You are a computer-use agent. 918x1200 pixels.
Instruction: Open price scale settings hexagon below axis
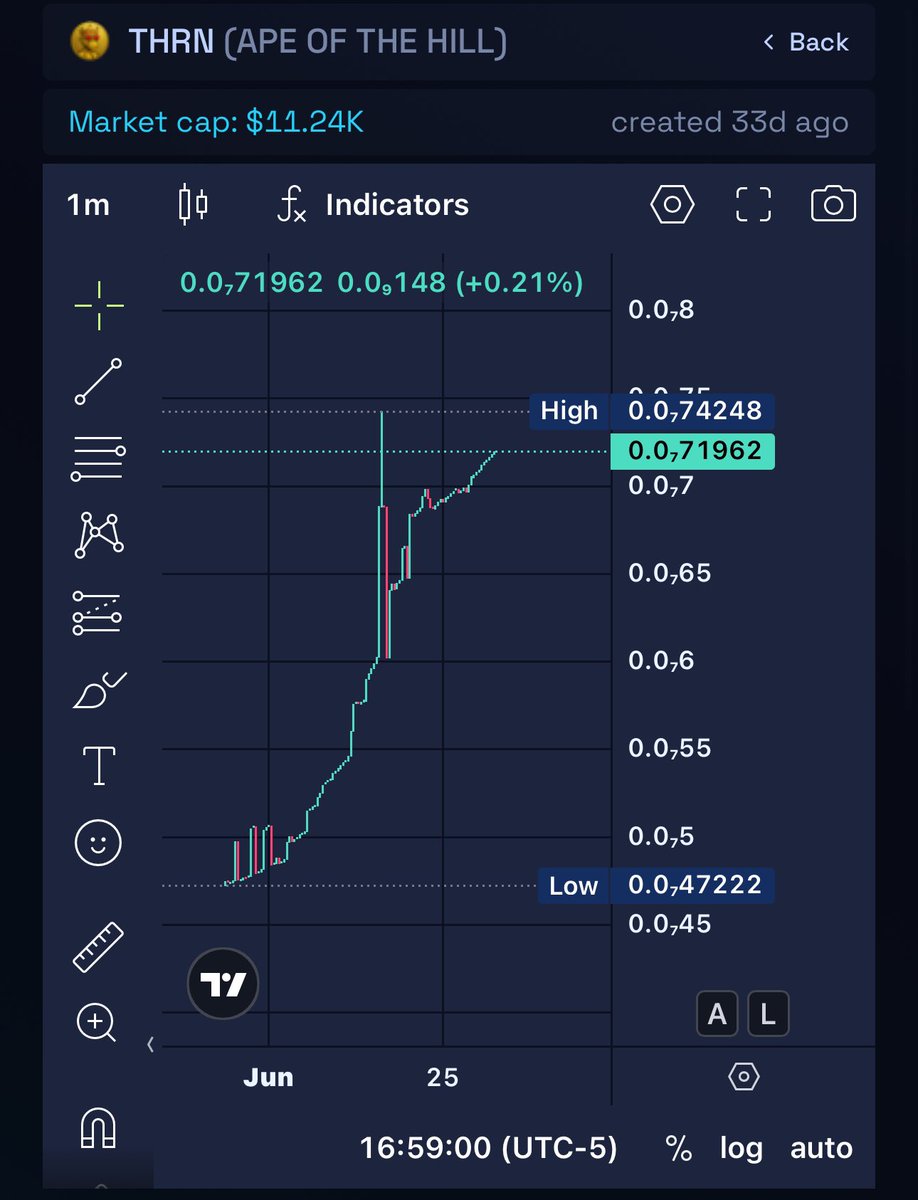pos(744,1077)
